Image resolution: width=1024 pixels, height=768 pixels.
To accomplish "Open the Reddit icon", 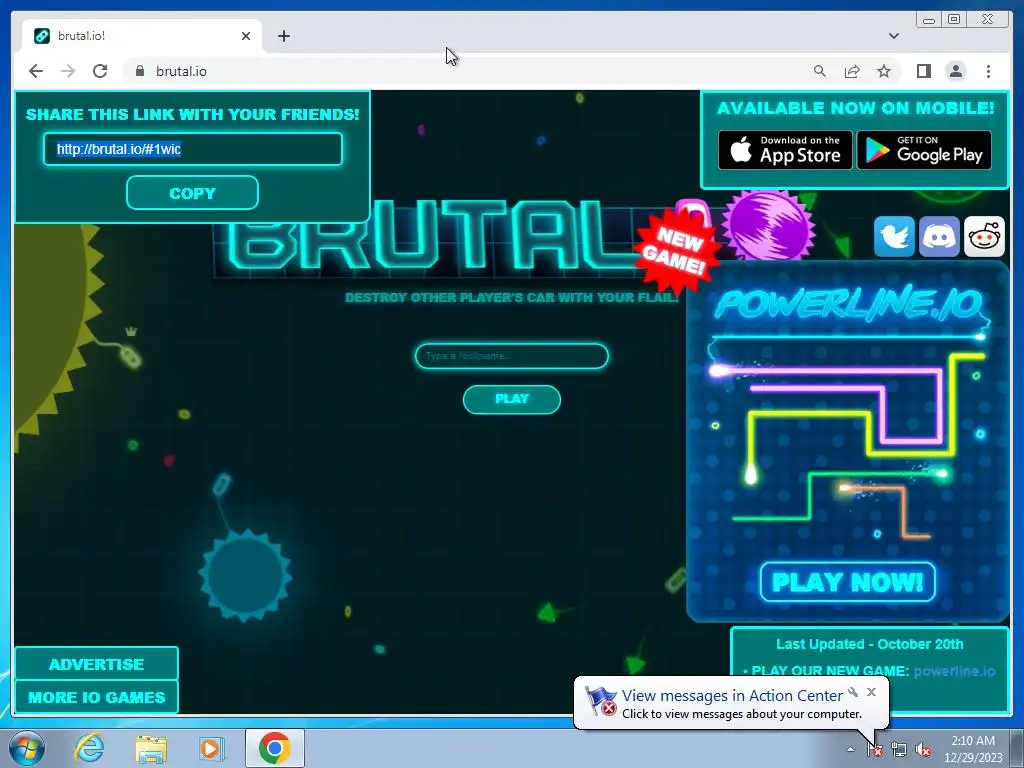I will [984, 236].
